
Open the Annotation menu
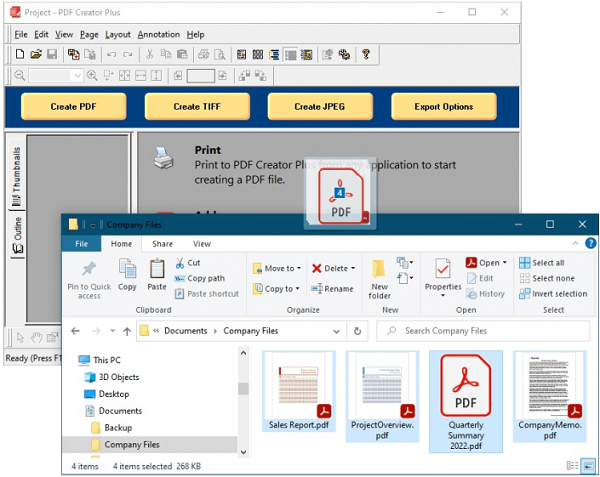pyautogui.click(x=158, y=34)
